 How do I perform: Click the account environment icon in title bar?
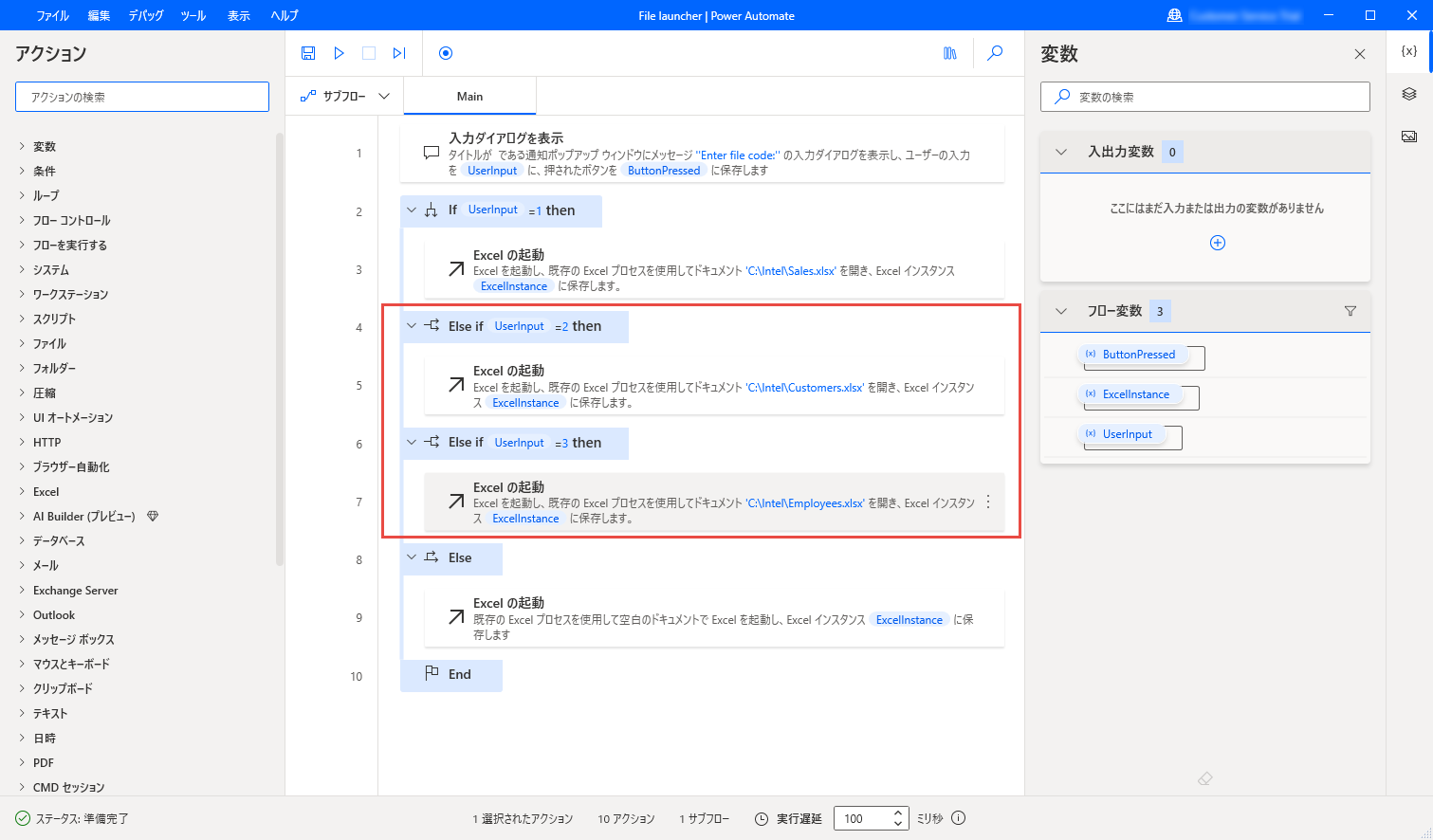pyautogui.click(x=1174, y=15)
